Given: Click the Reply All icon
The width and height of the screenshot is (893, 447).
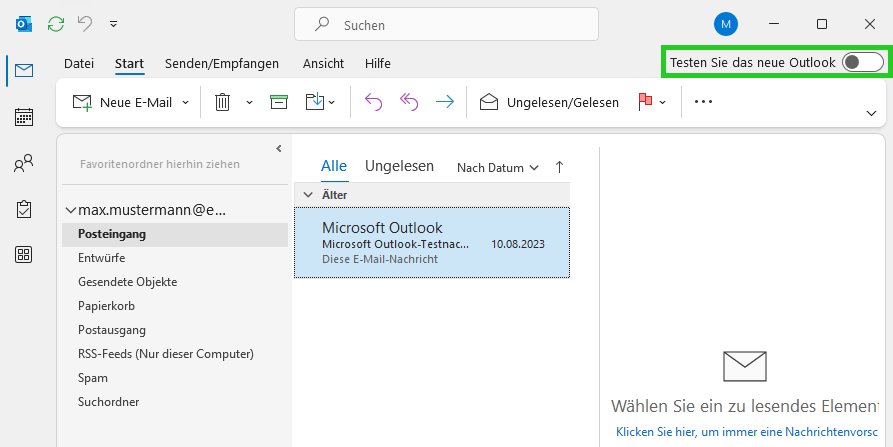Looking at the screenshot, I should tap(409, 102).
